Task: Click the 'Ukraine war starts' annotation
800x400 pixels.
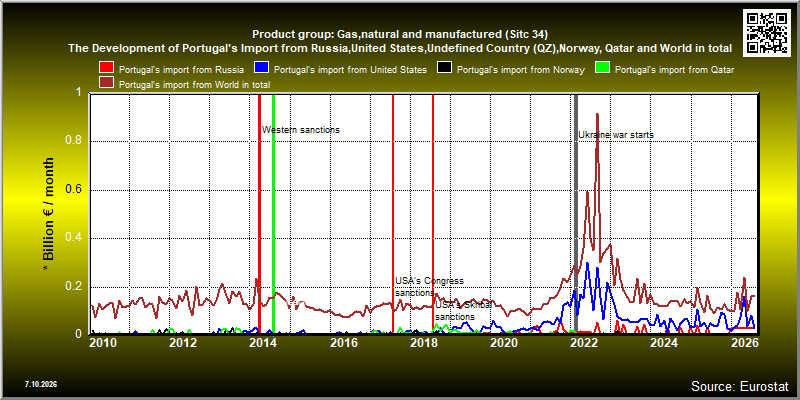Action: [x=616, y=135]
